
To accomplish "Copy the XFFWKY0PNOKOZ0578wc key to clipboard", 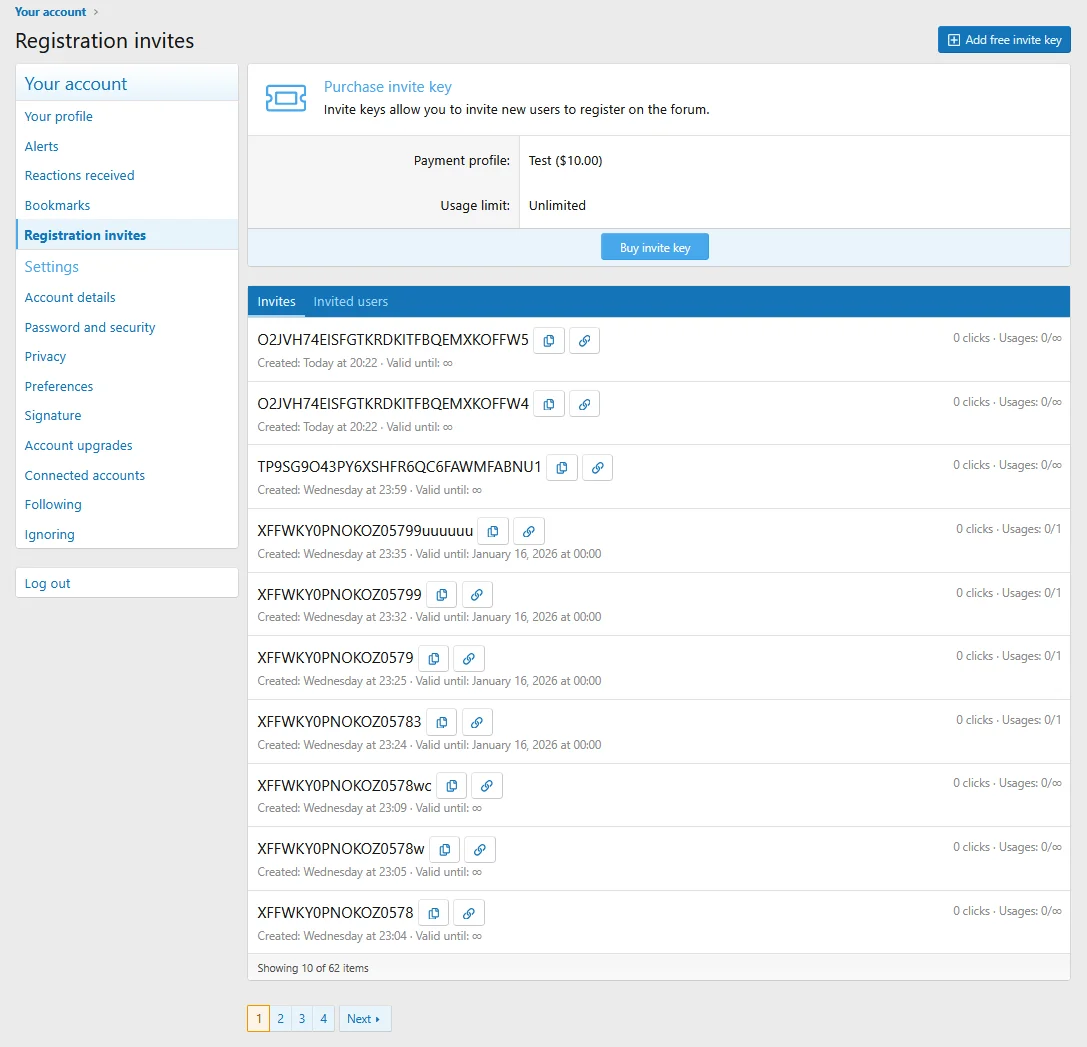I will (451, 785).
